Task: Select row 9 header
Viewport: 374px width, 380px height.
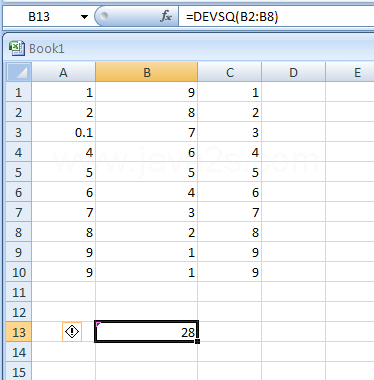Action: coord(19,252)
